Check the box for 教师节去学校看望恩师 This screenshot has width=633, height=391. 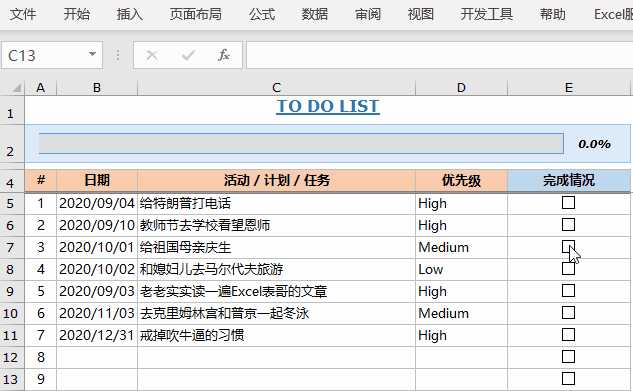(568, 224)
